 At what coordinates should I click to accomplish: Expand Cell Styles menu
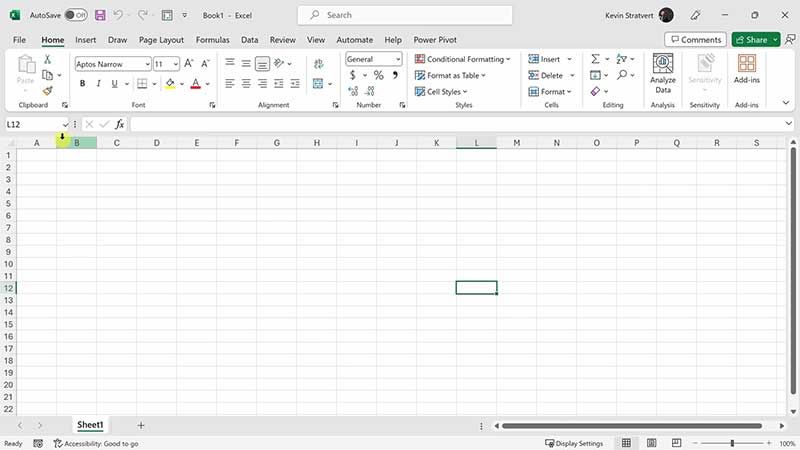(x=441, y=91)
